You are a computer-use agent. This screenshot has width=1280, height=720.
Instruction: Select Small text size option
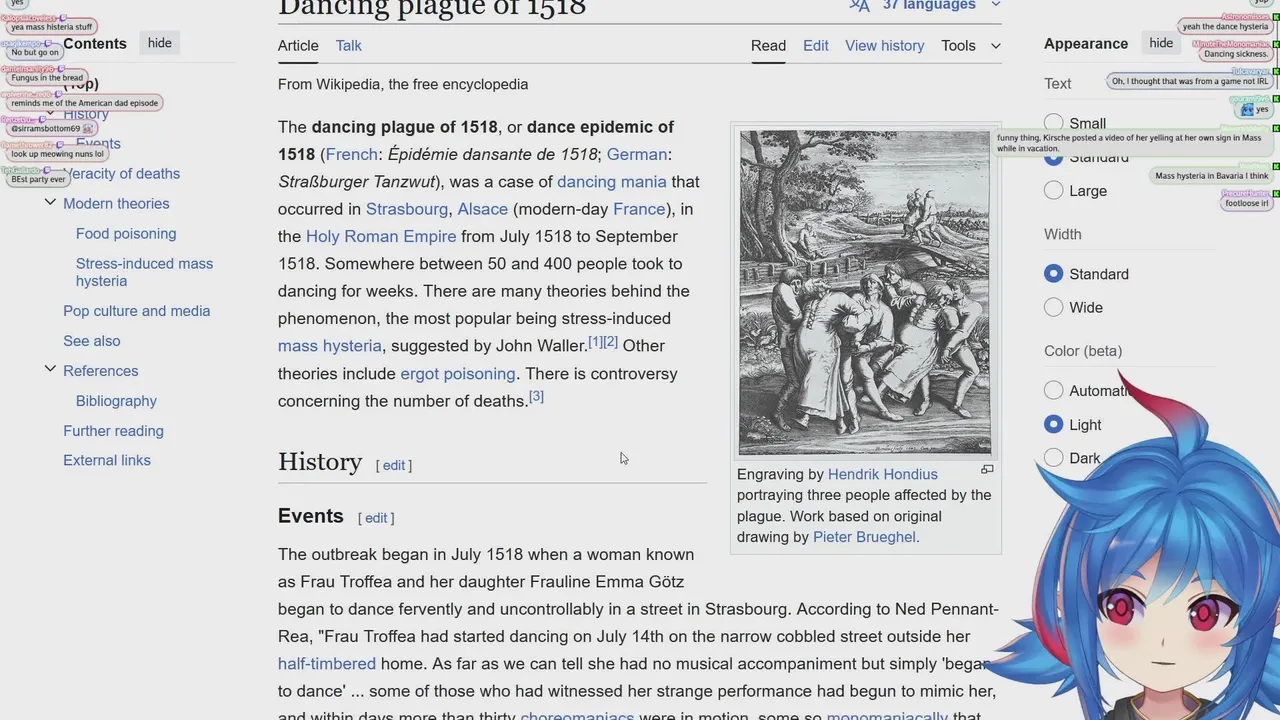click(x=1053, y=123)
